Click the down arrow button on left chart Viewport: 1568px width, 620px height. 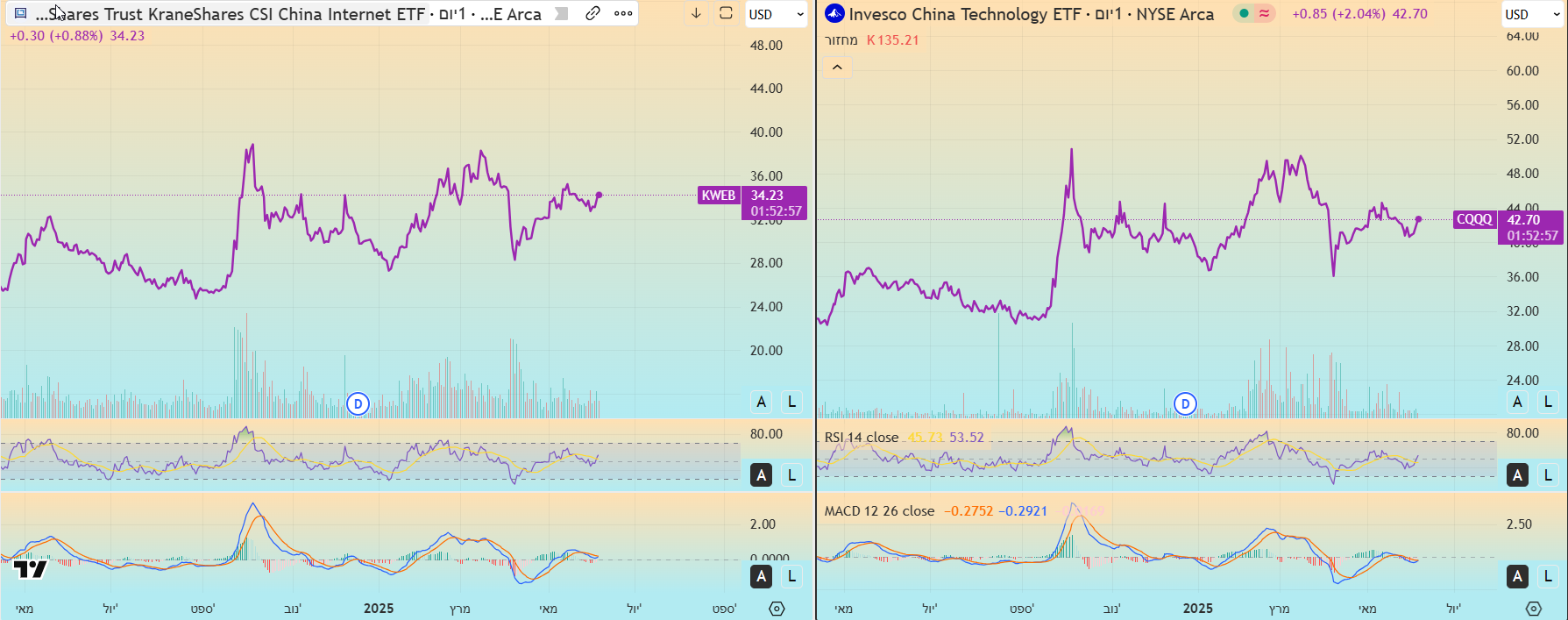696,13
